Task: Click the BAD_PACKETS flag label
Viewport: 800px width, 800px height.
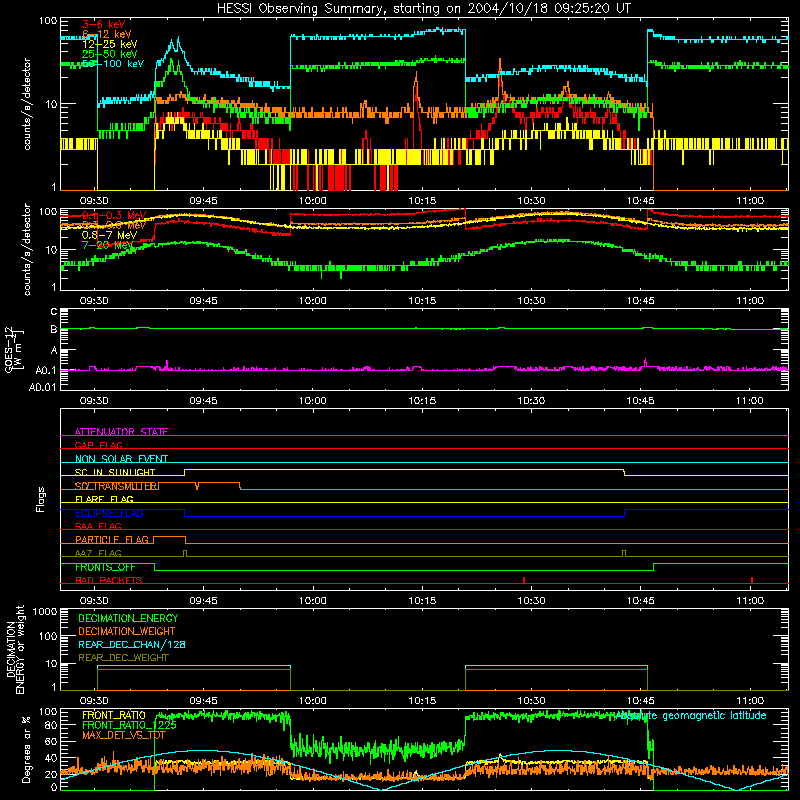Action: 109,580
